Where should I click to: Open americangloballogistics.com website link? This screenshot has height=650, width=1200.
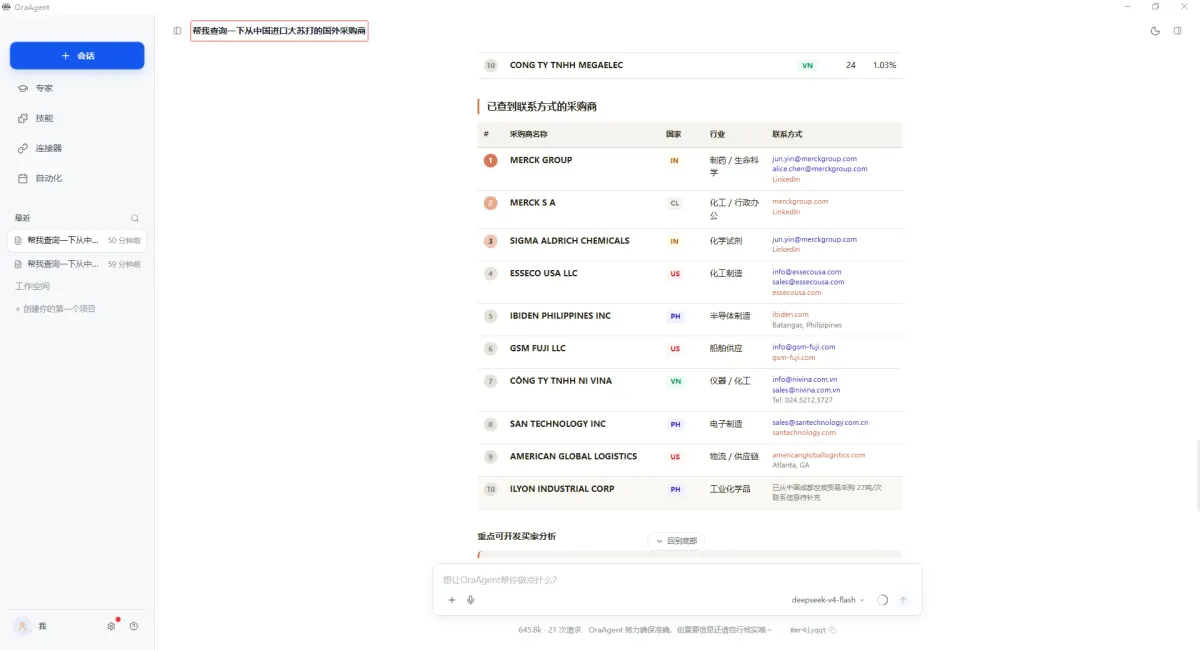tap(819, 455)
